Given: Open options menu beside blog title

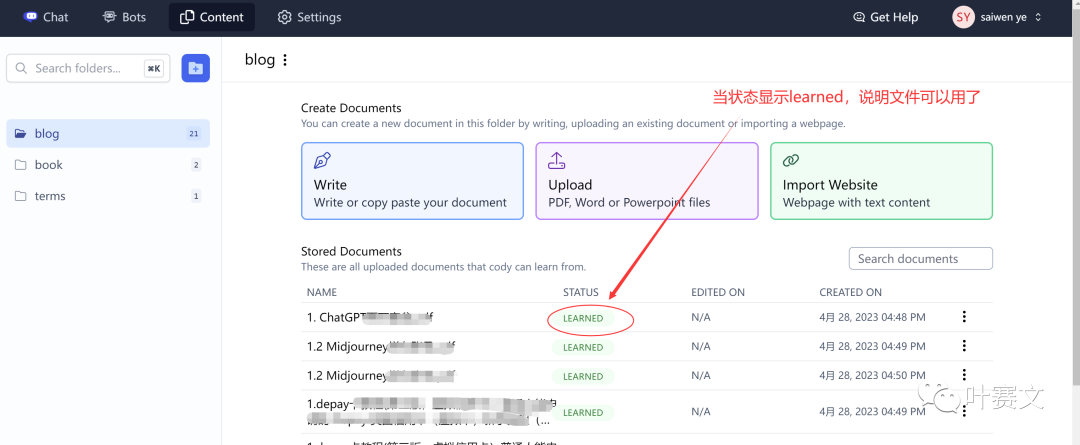Looking at the screenshot, I should (285, 60).
